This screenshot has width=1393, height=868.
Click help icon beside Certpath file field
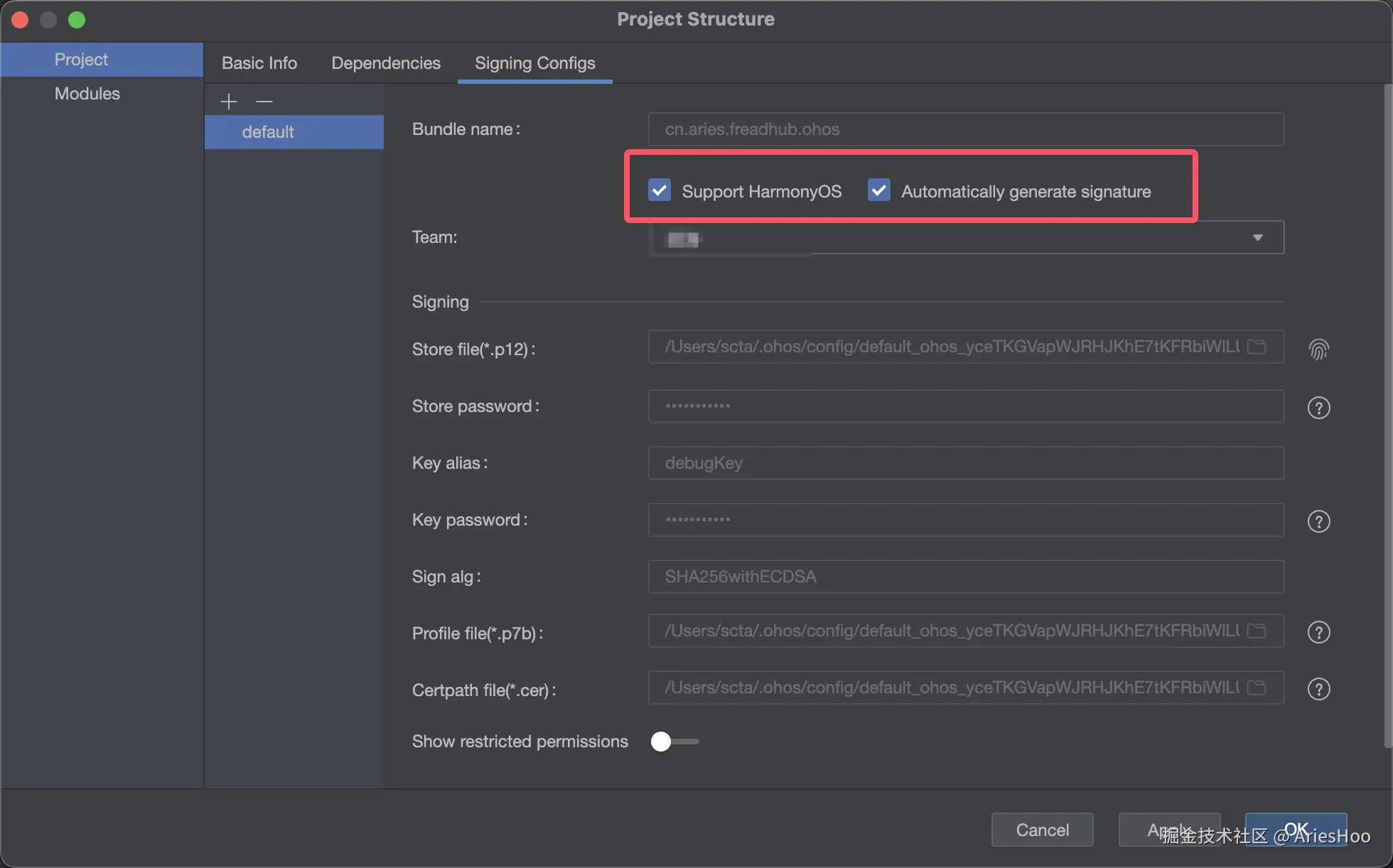1318,689
